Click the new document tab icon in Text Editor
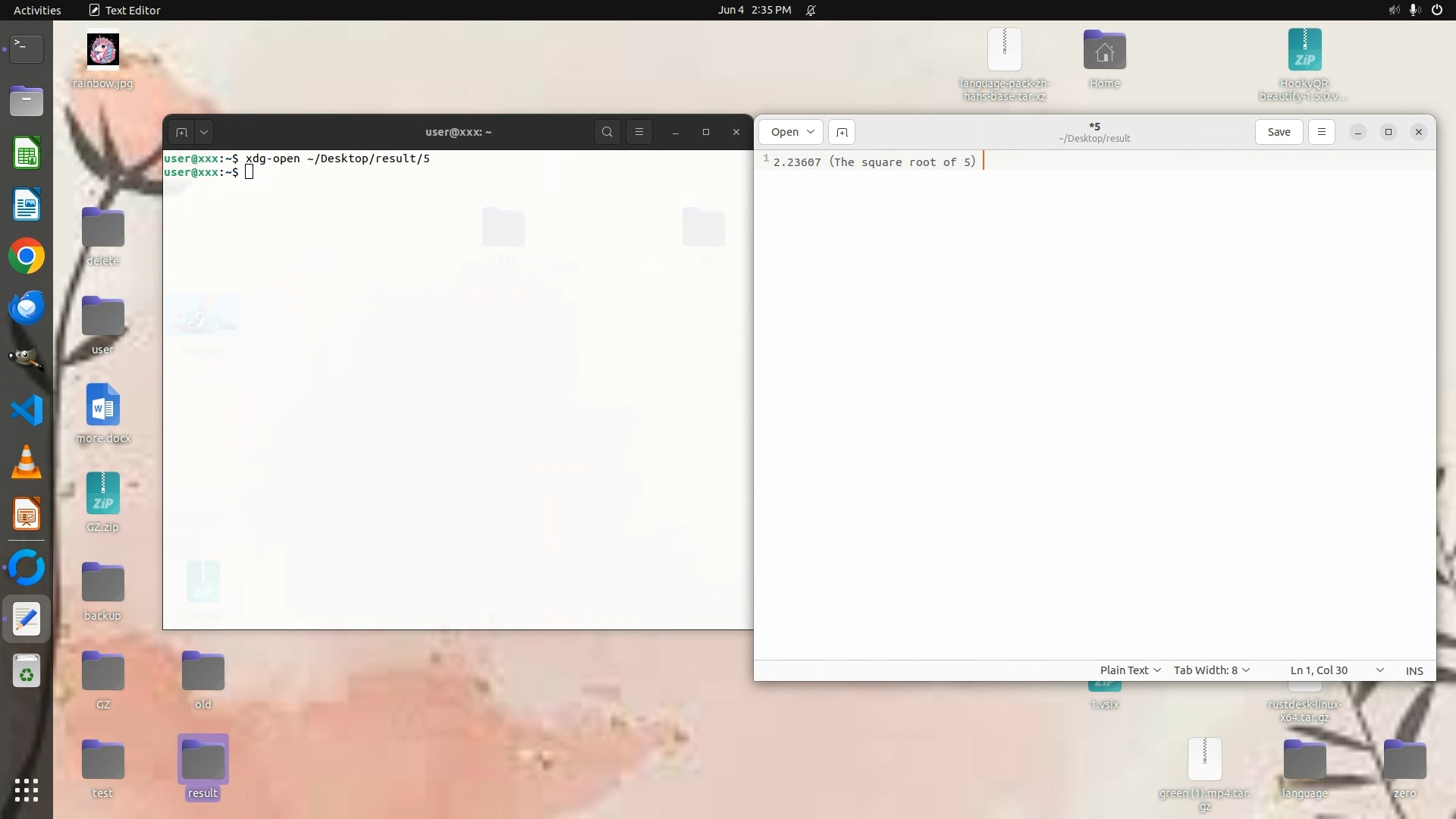1456x819 pixels. click(842, 132)
